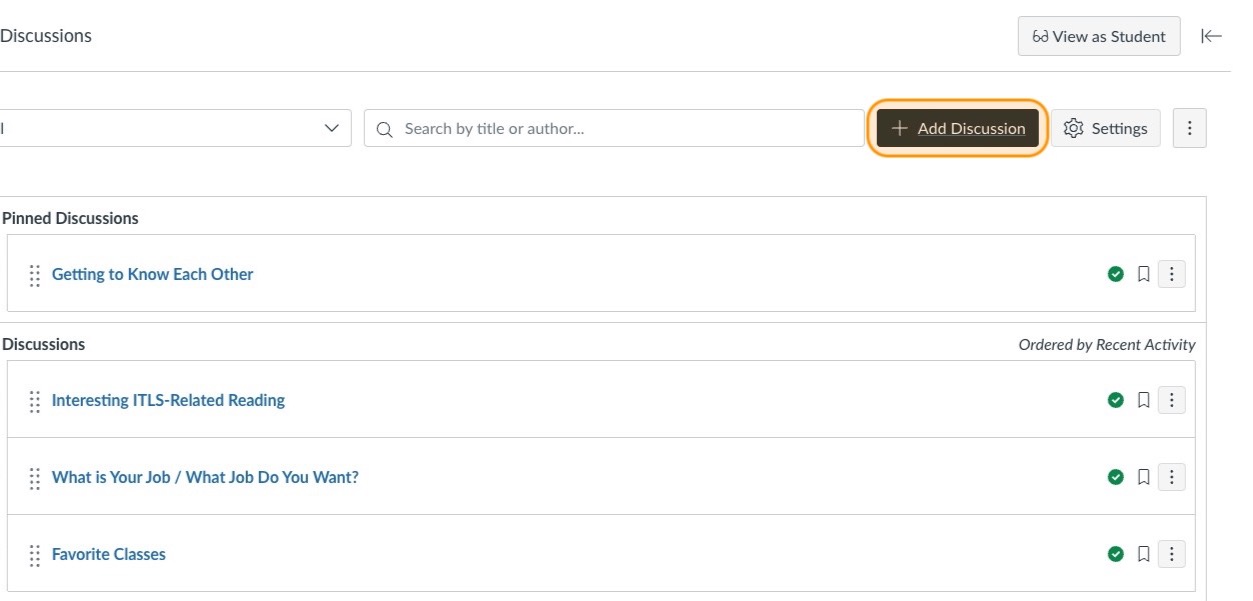Open the Favorite Classes discussion
This screenshot has width=1253, height=601.
[x=108, y=553]
